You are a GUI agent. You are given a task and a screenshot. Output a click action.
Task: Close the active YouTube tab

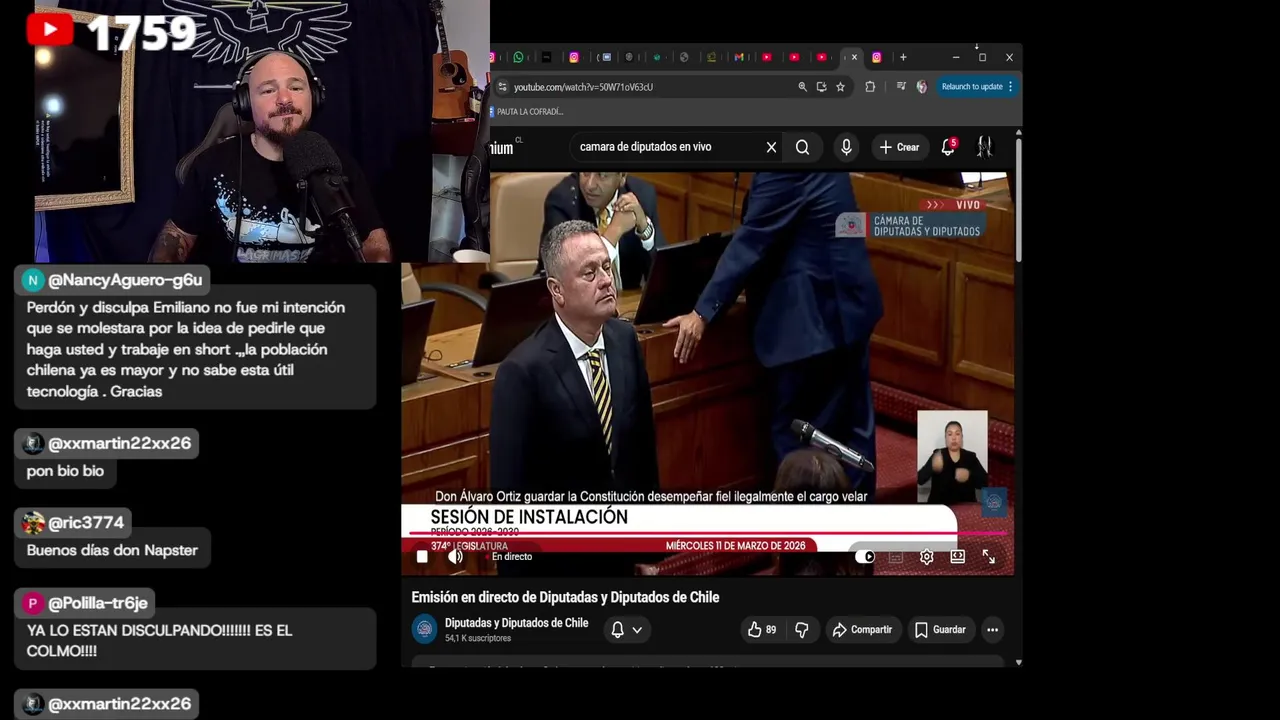click(x=854, y=57)
